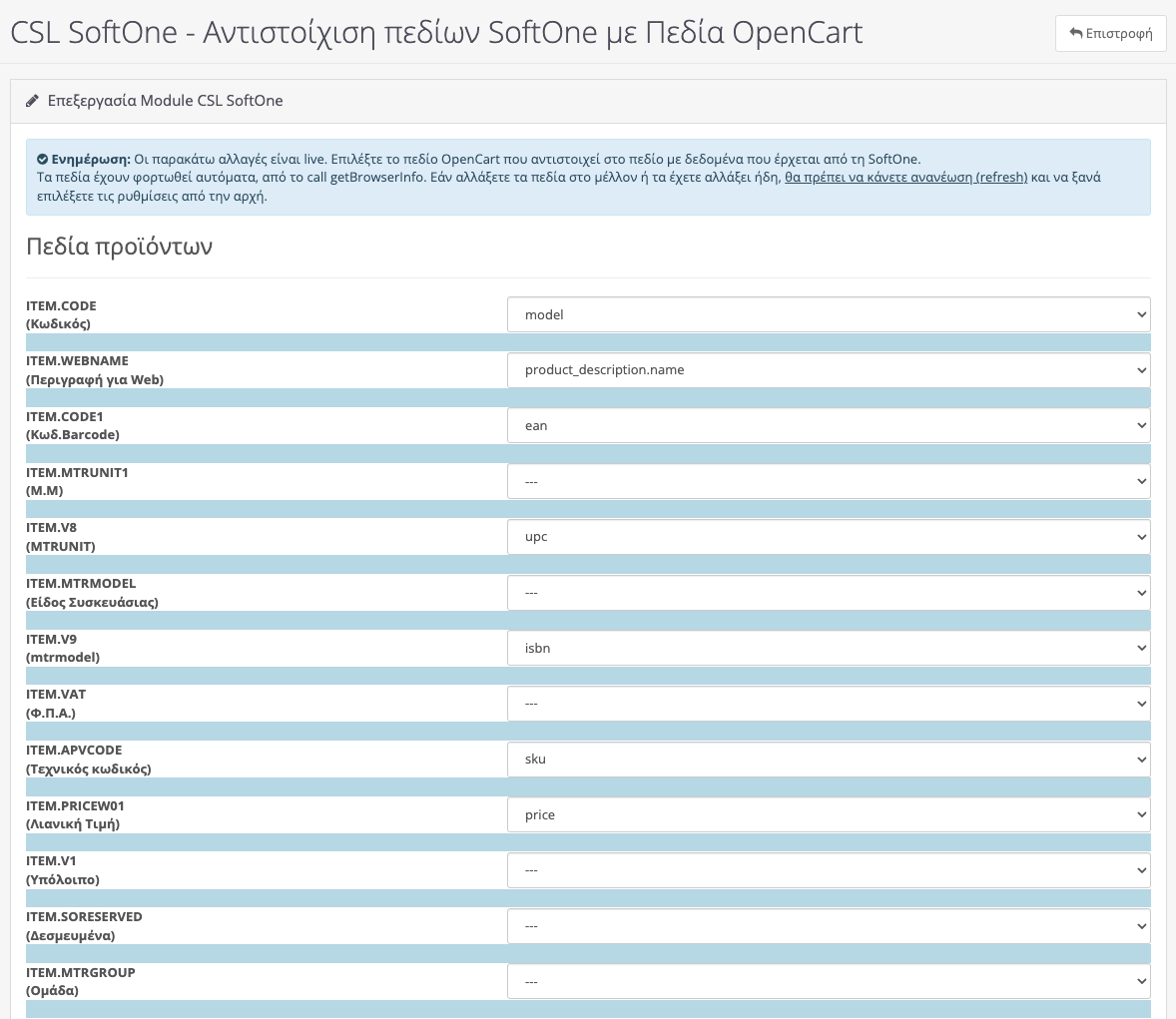The width and height of the screenshot is (1176, 1019).
Task: Open the ITEM.MTRUNIT1 field mapping dropdown
Action: (x=829, y=481)
